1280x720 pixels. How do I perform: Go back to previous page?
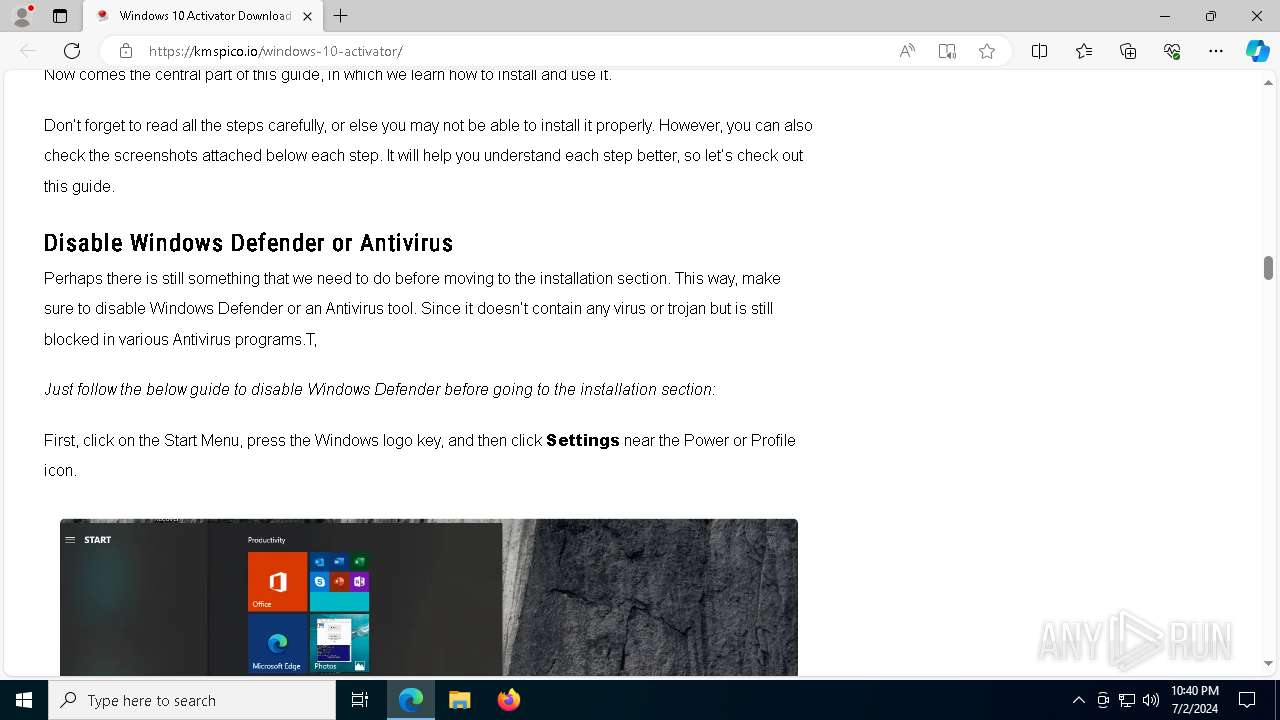coord(28,51)
